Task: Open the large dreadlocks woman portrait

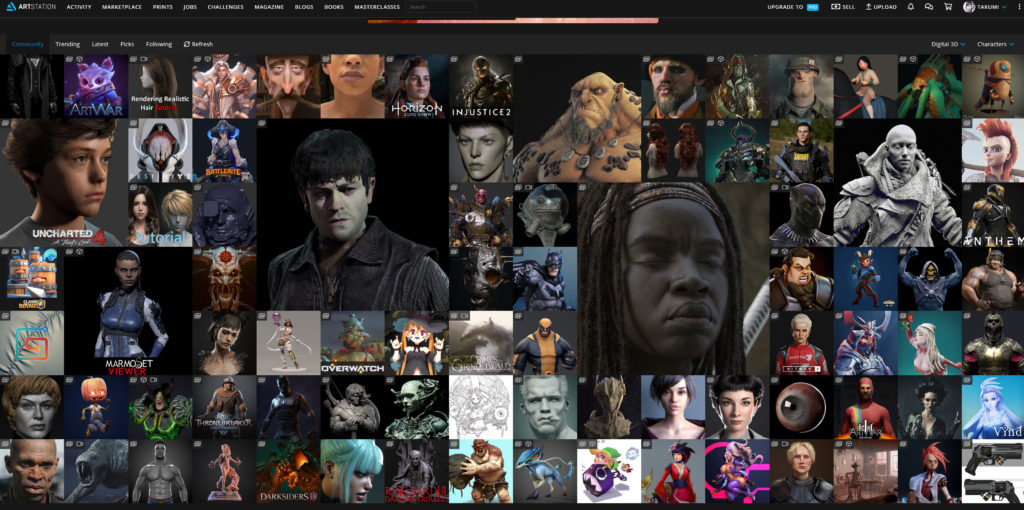Action: (x=673, y=279)
